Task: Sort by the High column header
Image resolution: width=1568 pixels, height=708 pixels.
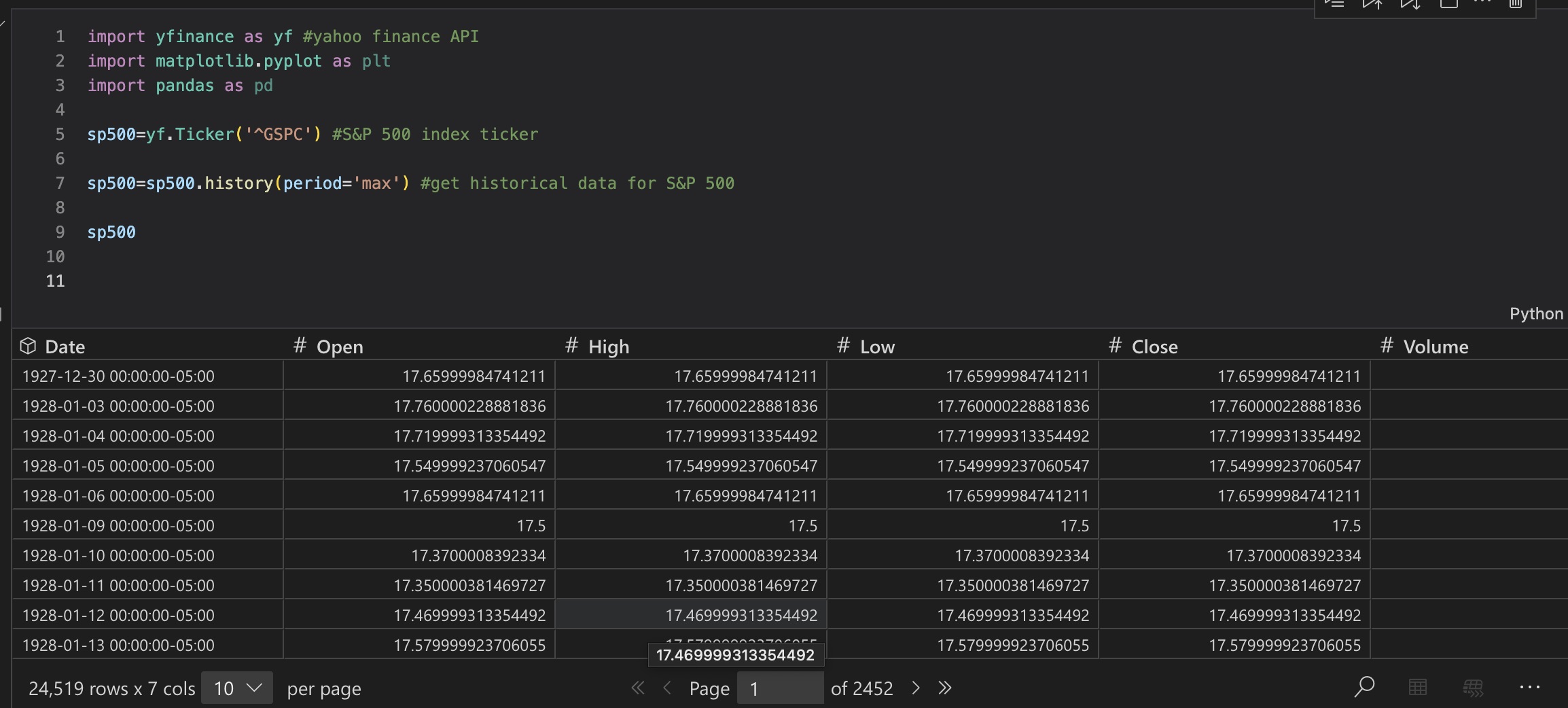Action: pos(609,347)
